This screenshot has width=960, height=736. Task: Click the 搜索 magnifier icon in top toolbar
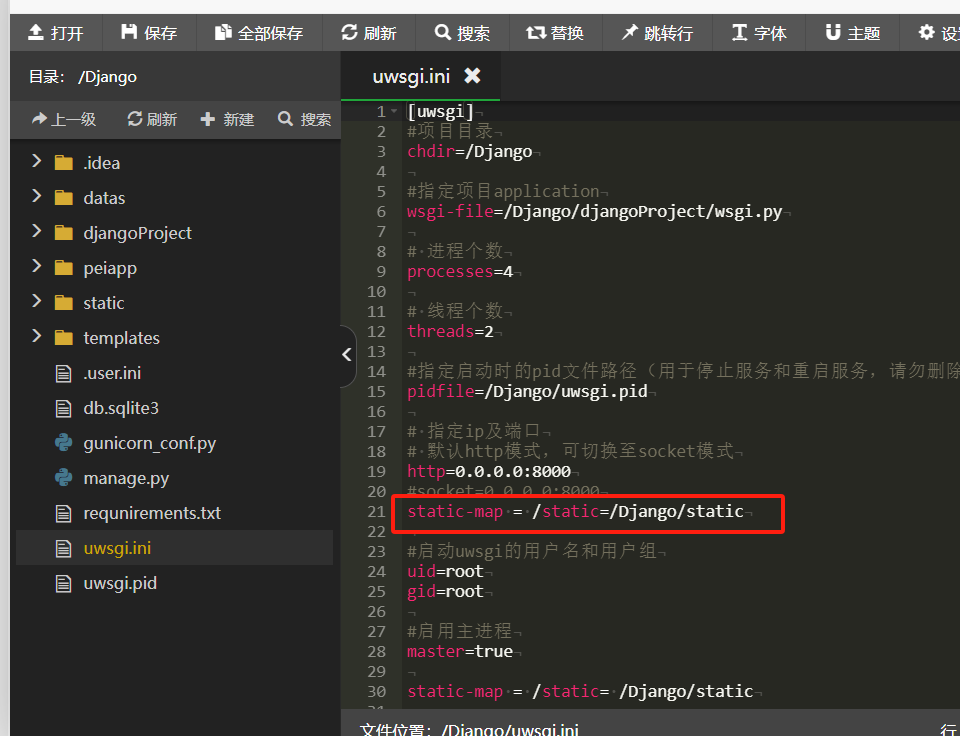click(443, 32)
